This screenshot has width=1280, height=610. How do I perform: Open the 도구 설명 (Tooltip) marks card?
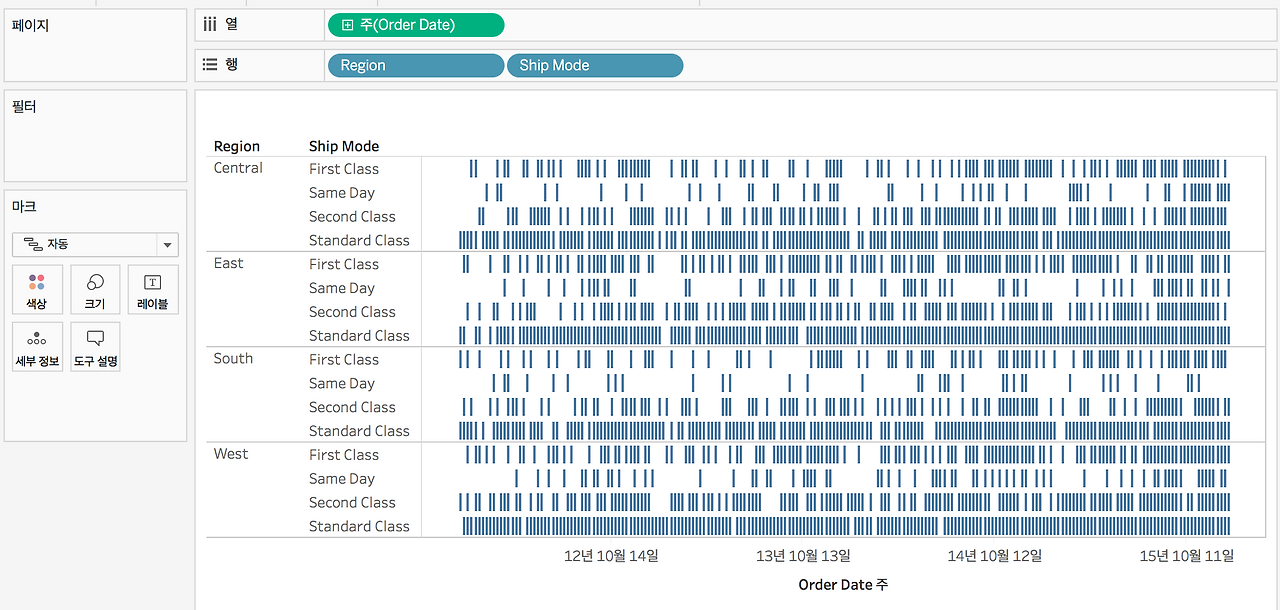[x=95, y=347]
